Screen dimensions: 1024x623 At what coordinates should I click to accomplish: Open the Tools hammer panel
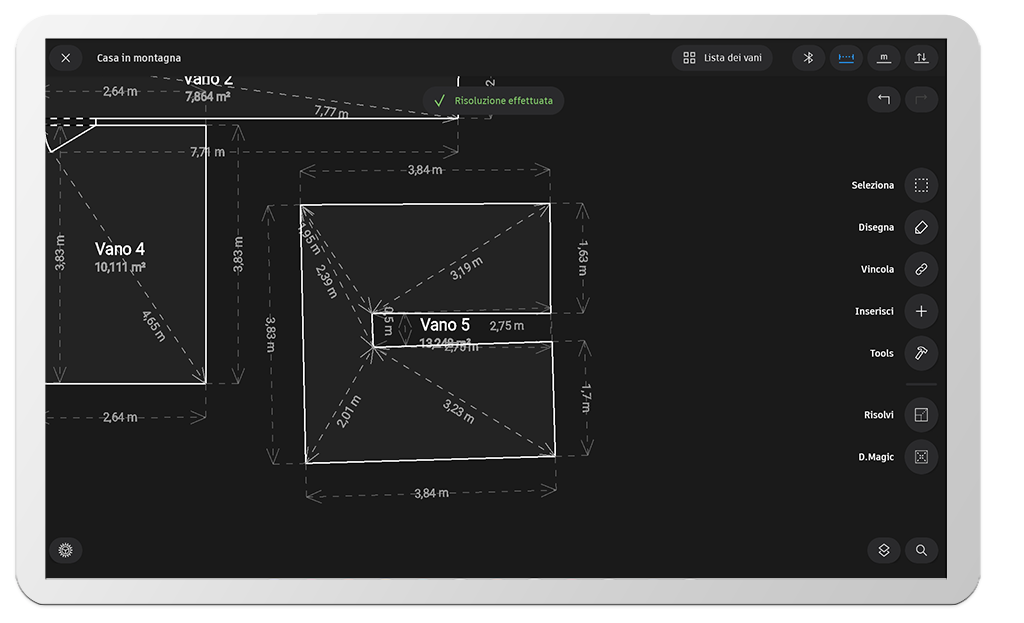pyautogui.click(x=920, y=353)
